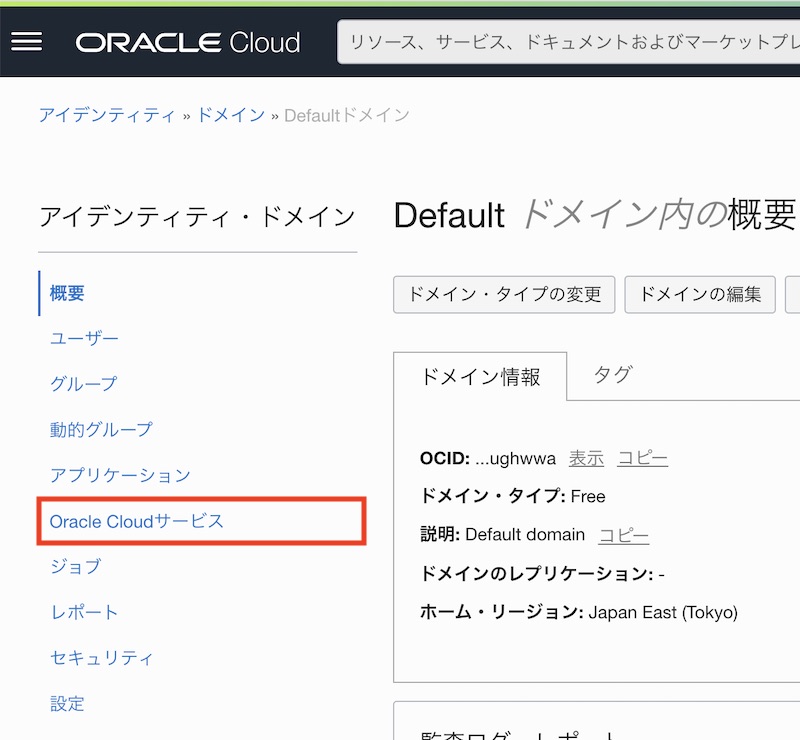Copy the OCID using コピー link
Image resolution: width=800 pixels, height=740 pixels.
click(x=642, y=459)
